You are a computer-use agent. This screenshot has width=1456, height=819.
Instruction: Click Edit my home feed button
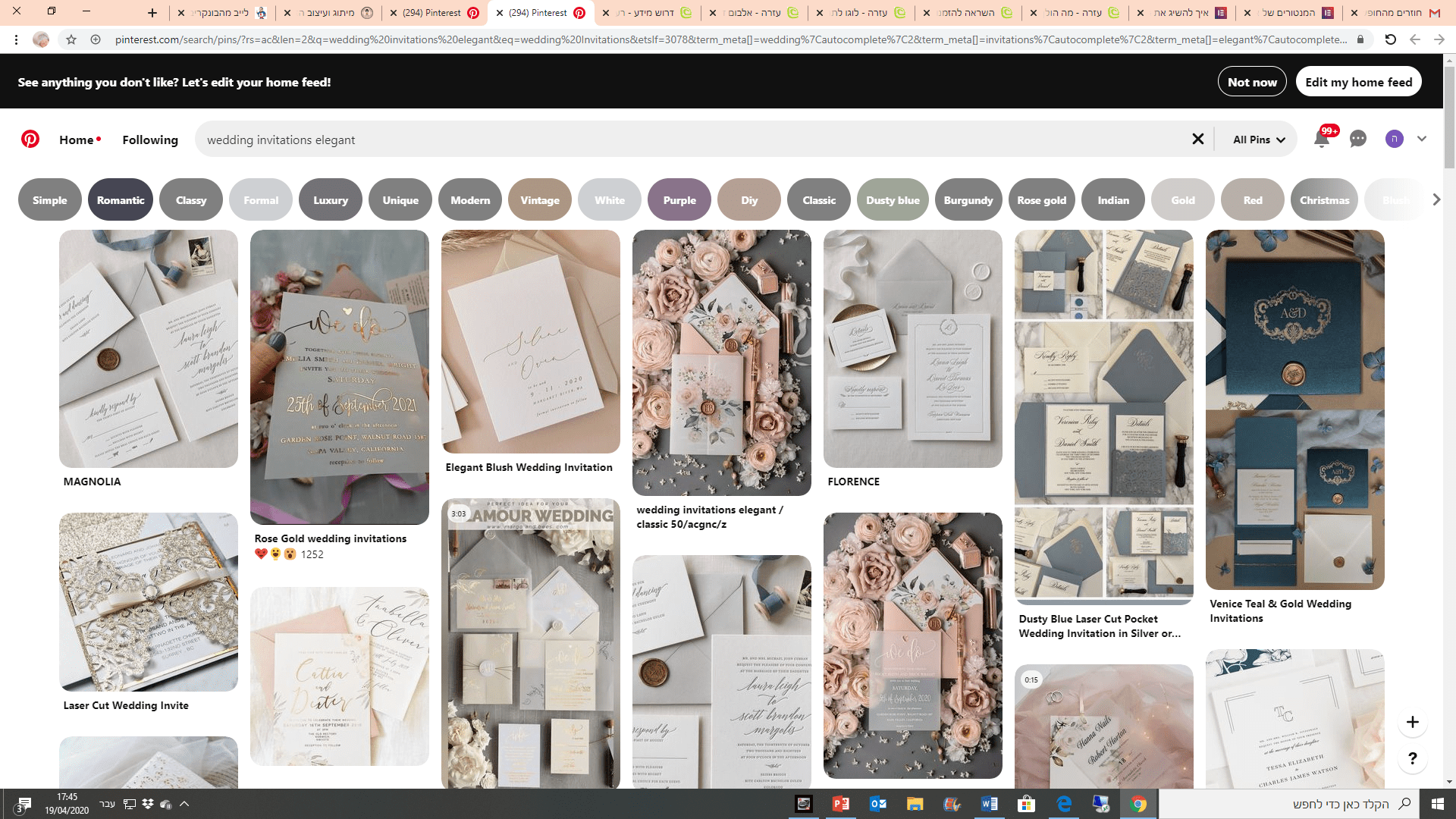coord(1358,82)
